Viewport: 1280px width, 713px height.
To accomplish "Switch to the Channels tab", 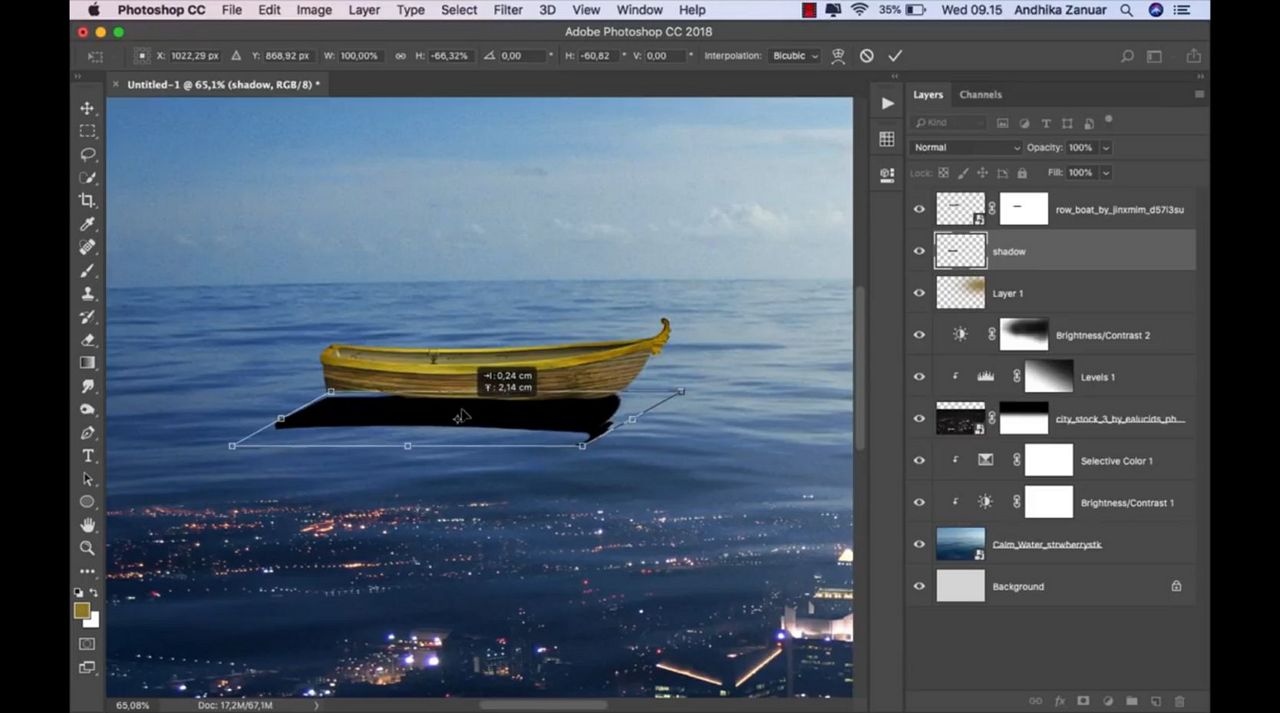I will coord(980,95).
